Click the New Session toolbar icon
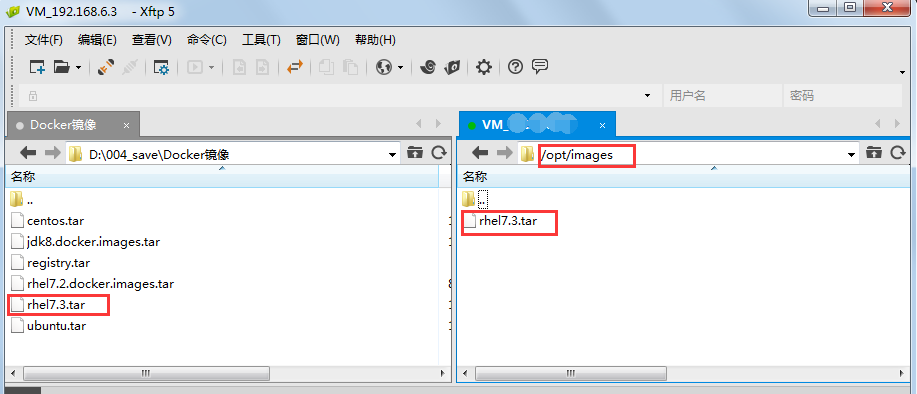The height and width of the screenshot is (394, 917). point(37,67)
